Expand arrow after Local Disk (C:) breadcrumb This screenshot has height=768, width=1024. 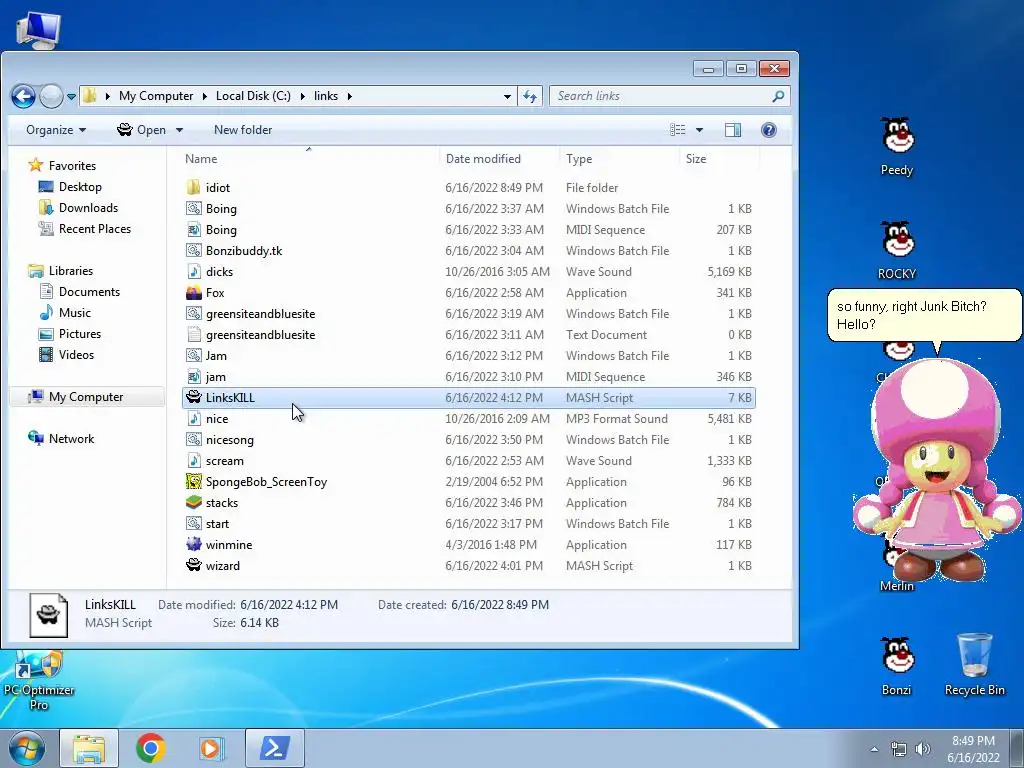pos(302,97)
